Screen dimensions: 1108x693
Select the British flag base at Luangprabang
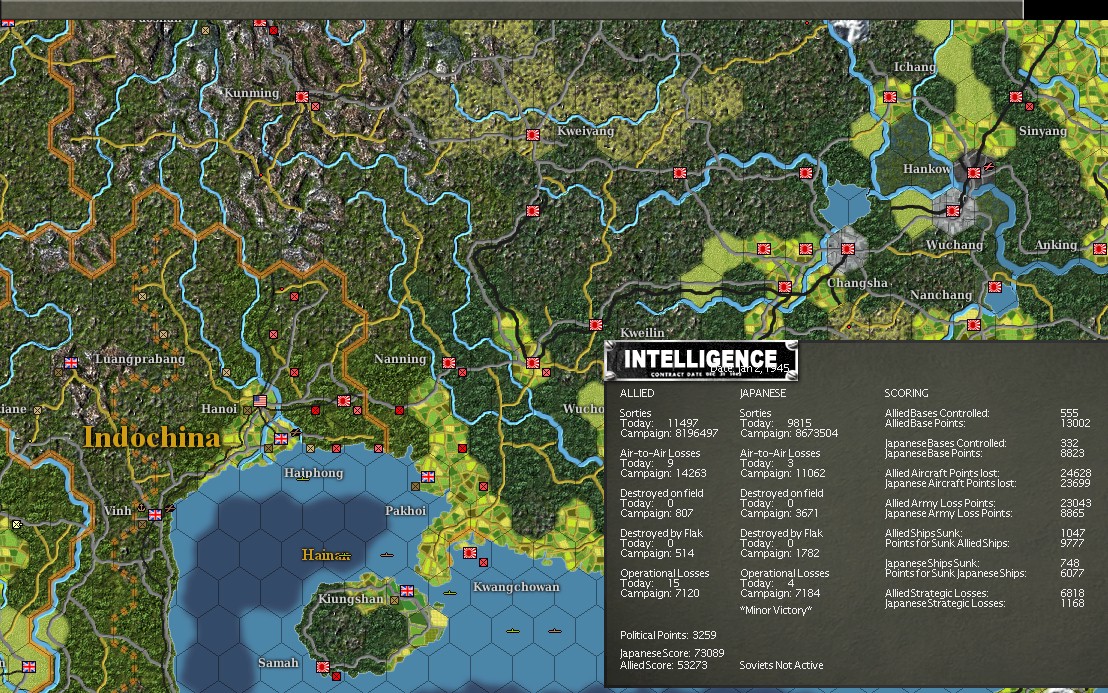click(71, 362)
